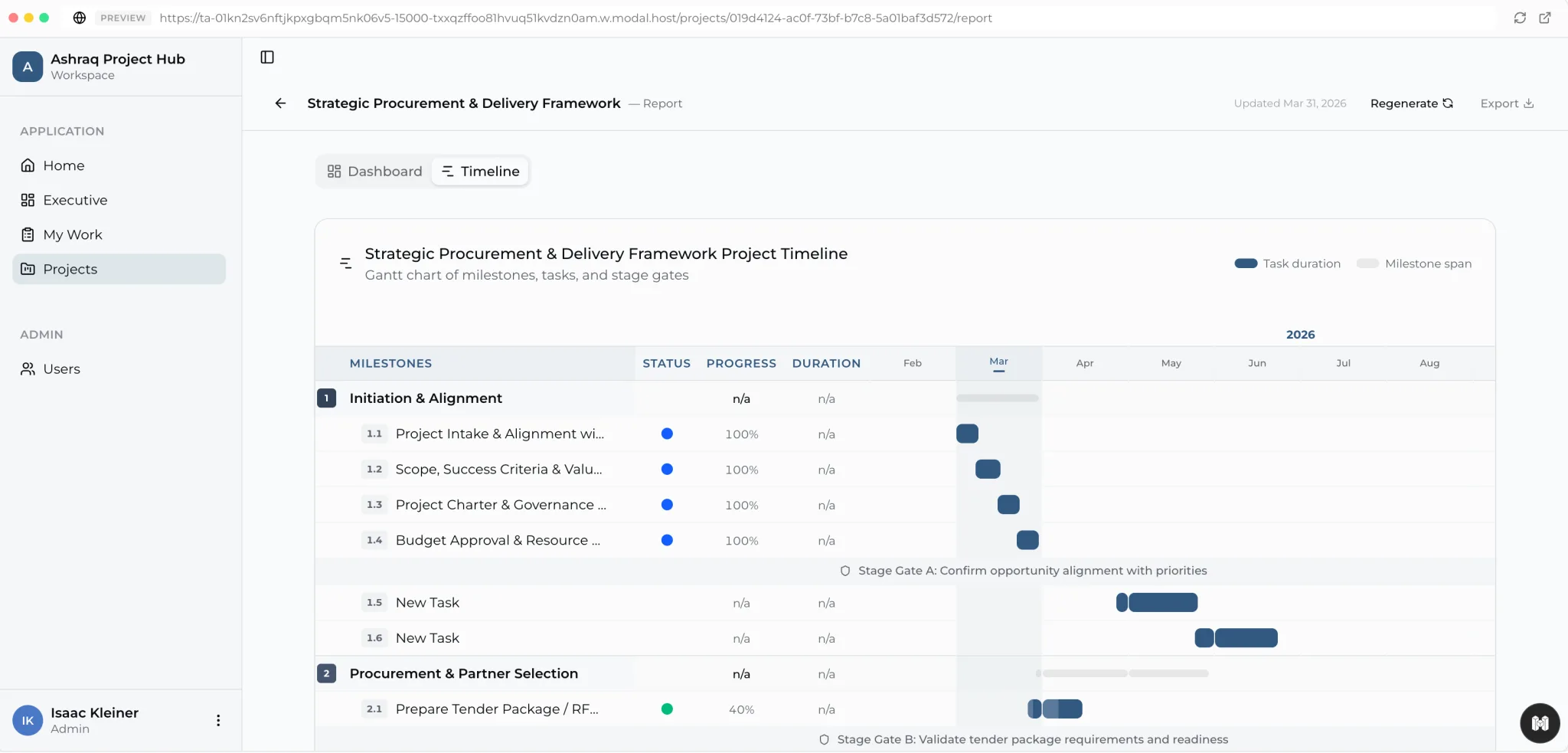Click the Stage Gate A shield icon
The image size is (1568, 753).
click(x=845, y=571)
